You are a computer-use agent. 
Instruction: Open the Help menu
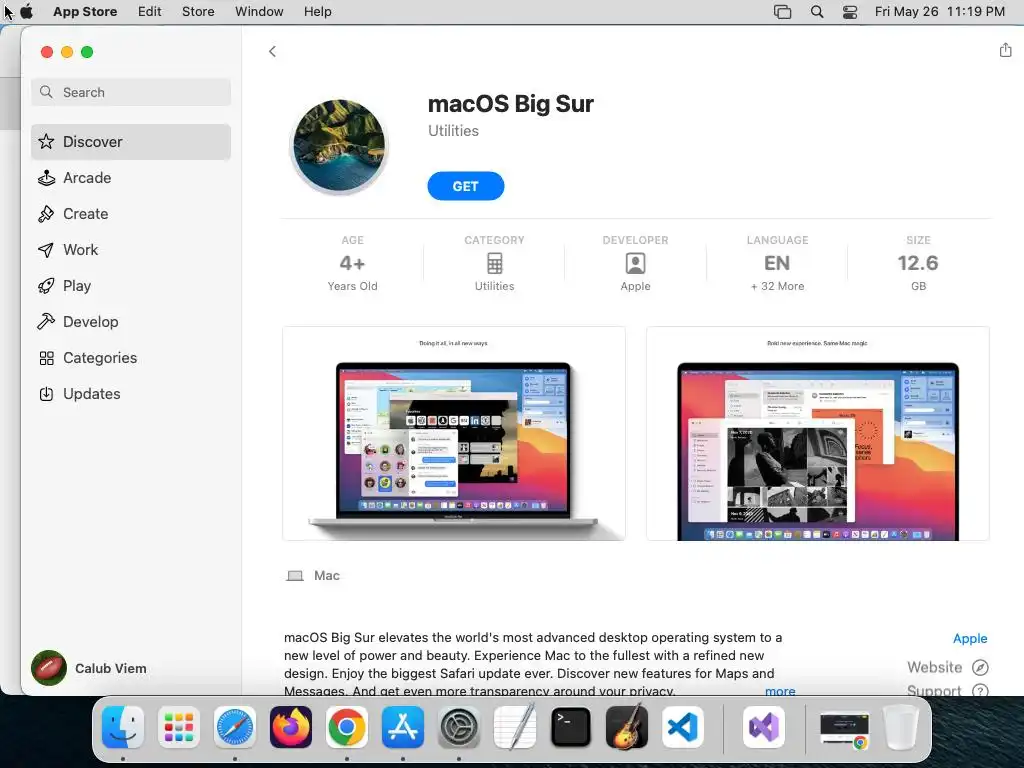point(317,12)
